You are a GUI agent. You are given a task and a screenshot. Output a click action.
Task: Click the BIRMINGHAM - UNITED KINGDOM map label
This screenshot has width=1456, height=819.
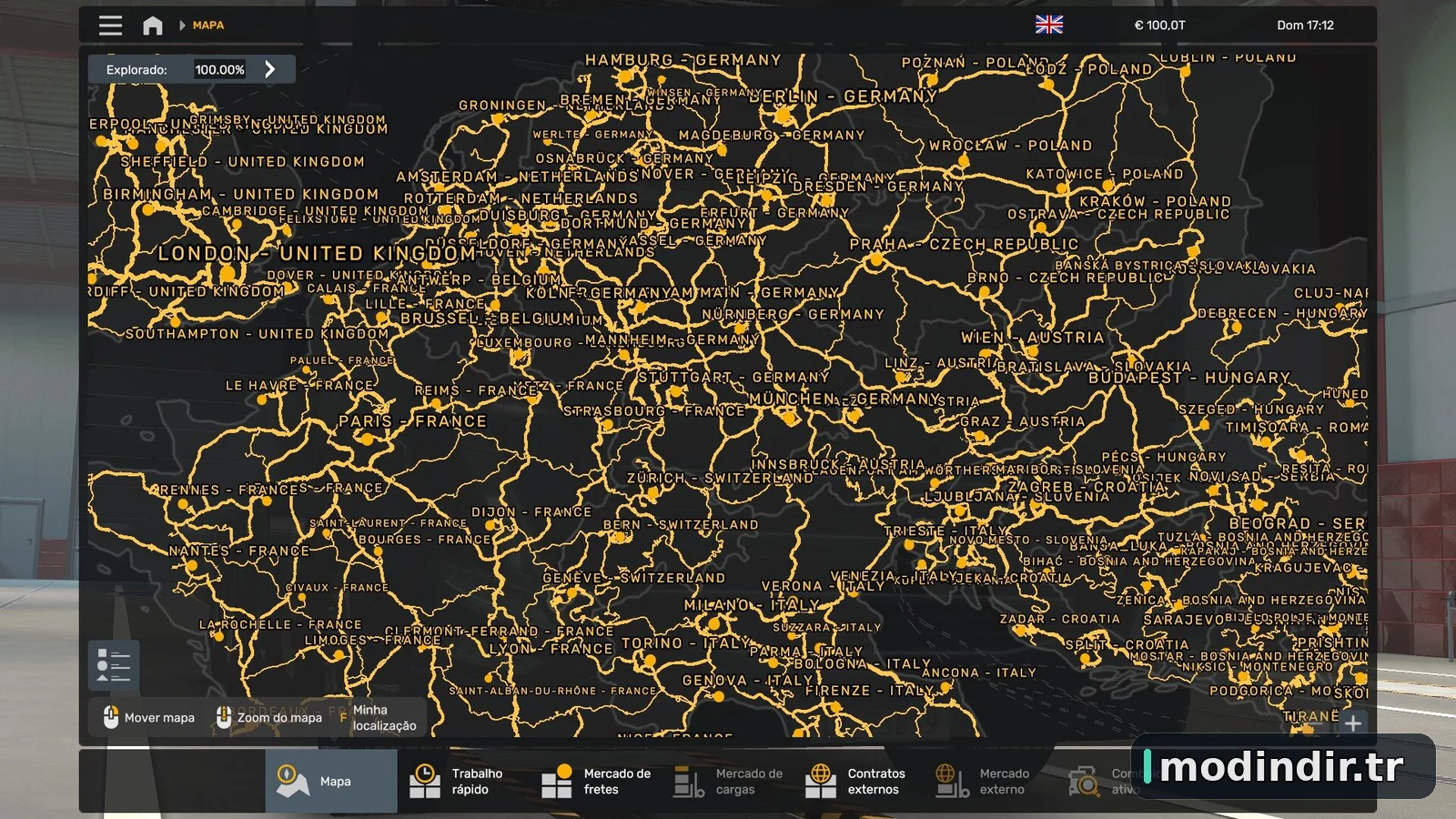point(240,195)
